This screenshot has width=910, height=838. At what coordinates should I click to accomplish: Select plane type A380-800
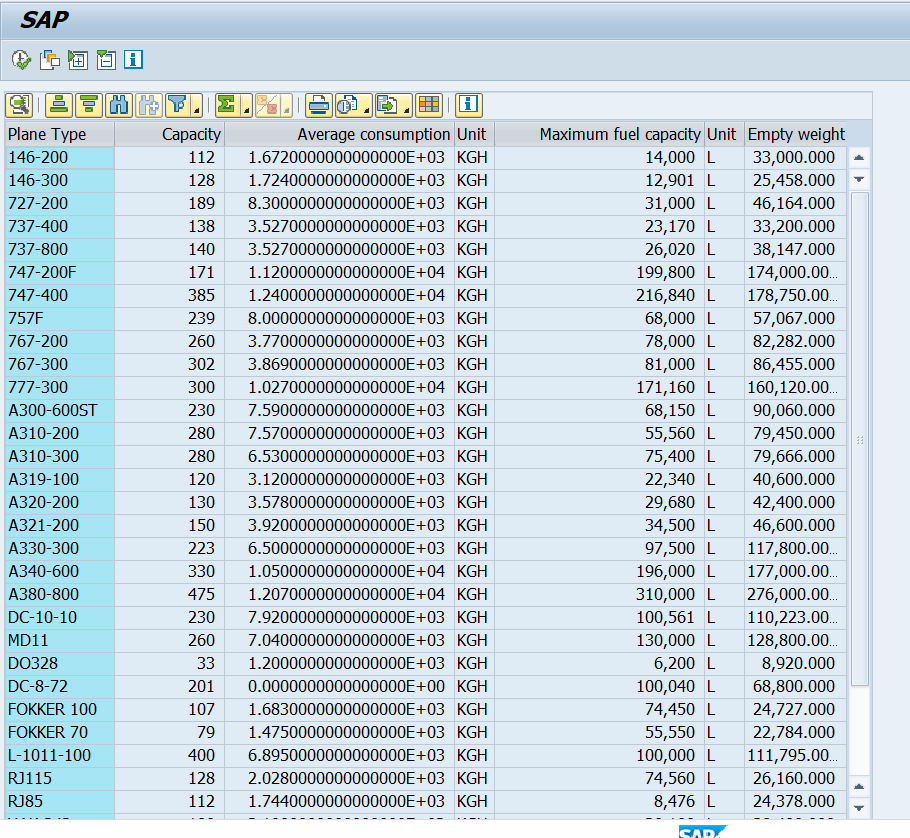pyautogui.click(x=59, y=594)
